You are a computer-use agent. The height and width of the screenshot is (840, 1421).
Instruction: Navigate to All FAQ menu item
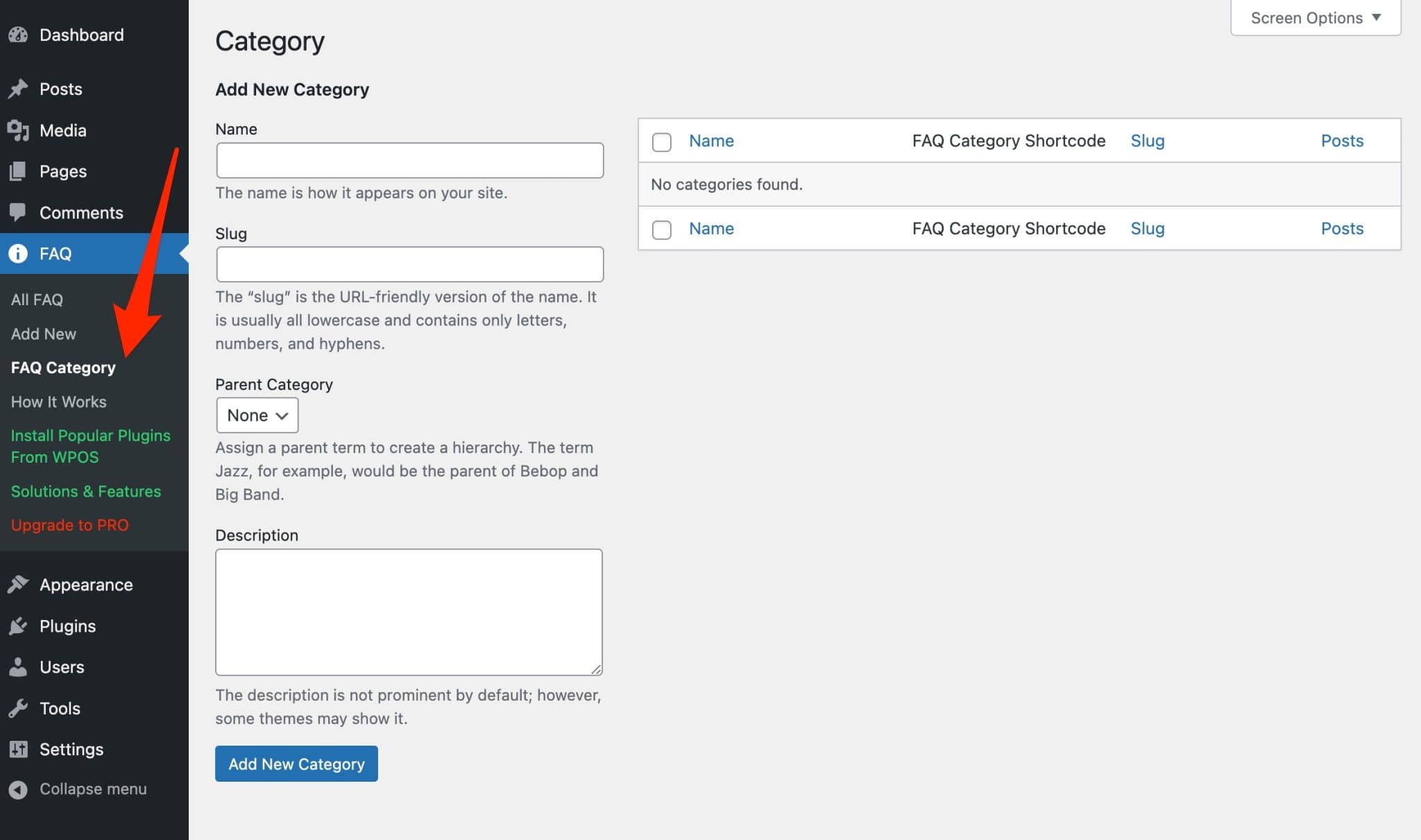tap(36, 299)
